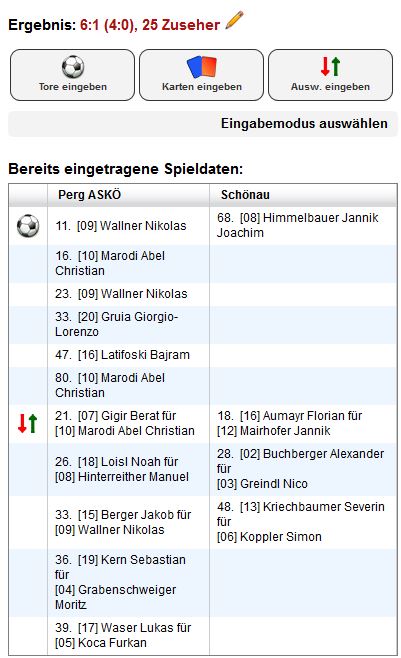Select goal entry 33. Gruia Giorgio-Lorenzo
The image size is (401, 658).
[x=117, y=324]
